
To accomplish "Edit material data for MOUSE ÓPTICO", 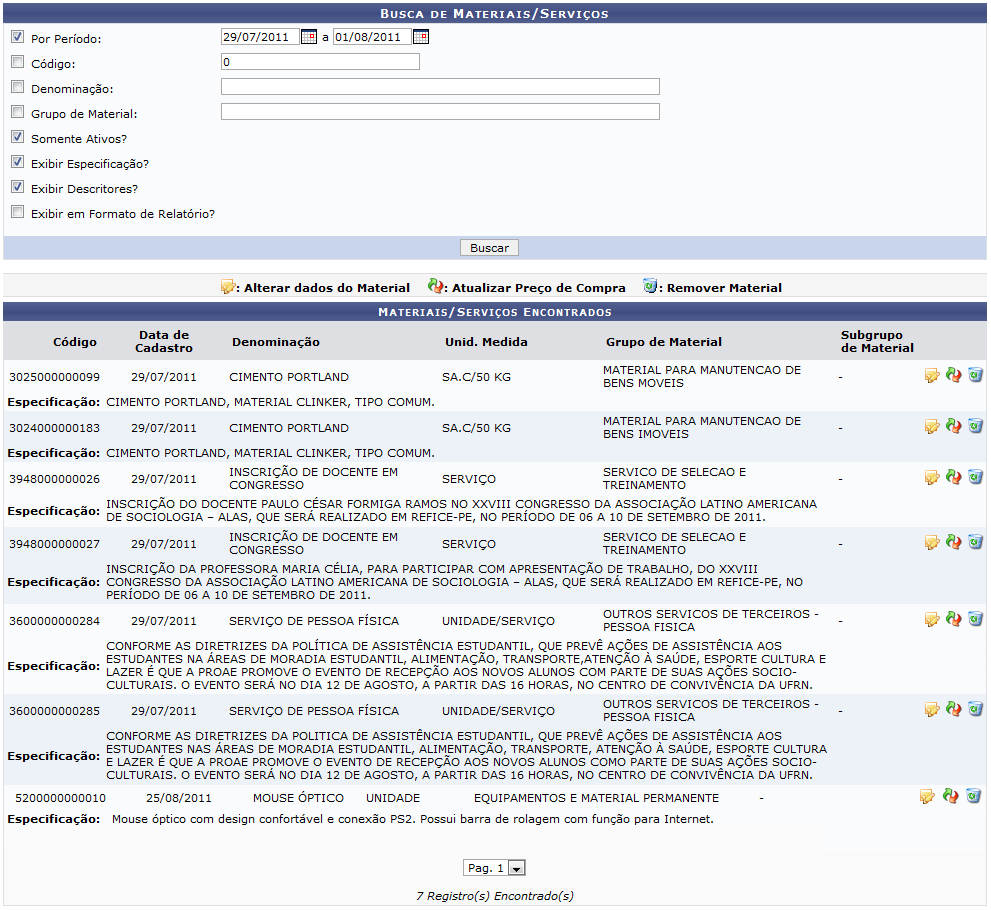I will coord(927,797).
